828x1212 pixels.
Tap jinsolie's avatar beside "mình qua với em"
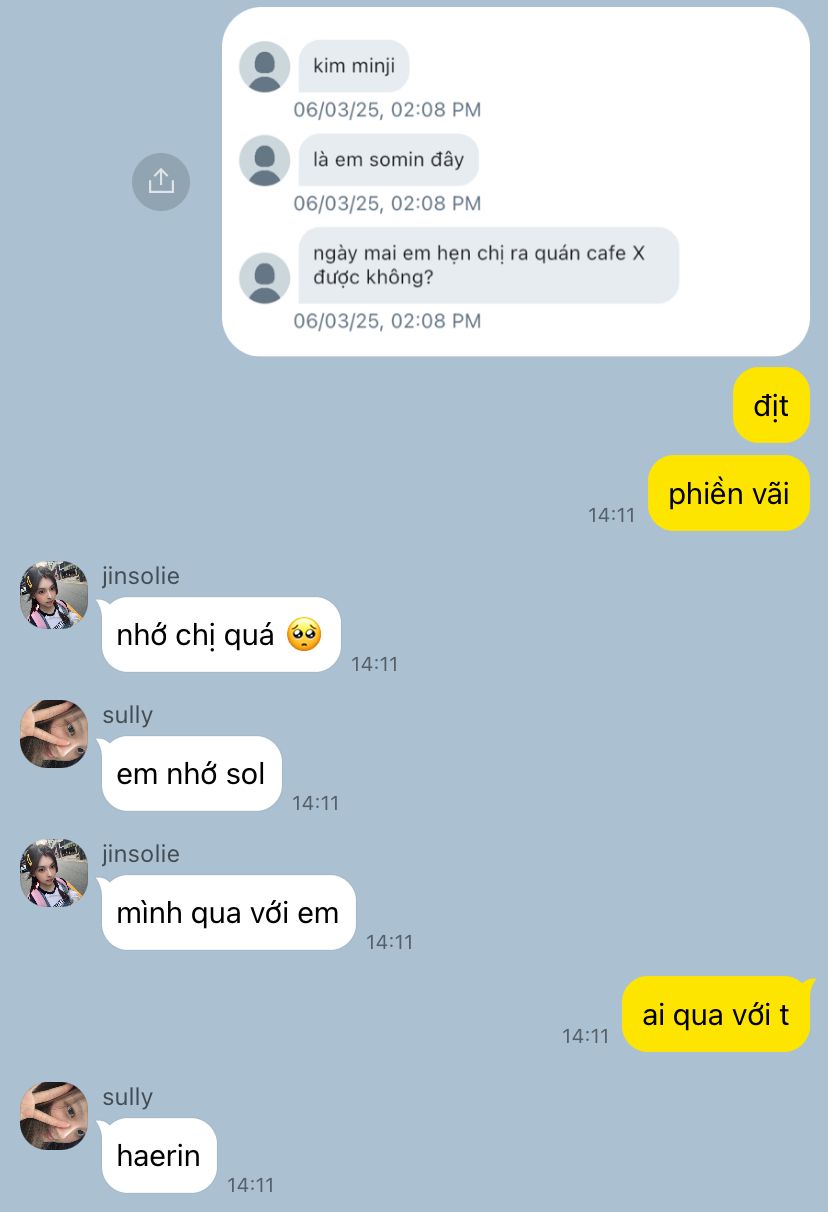tap(54, 873)
